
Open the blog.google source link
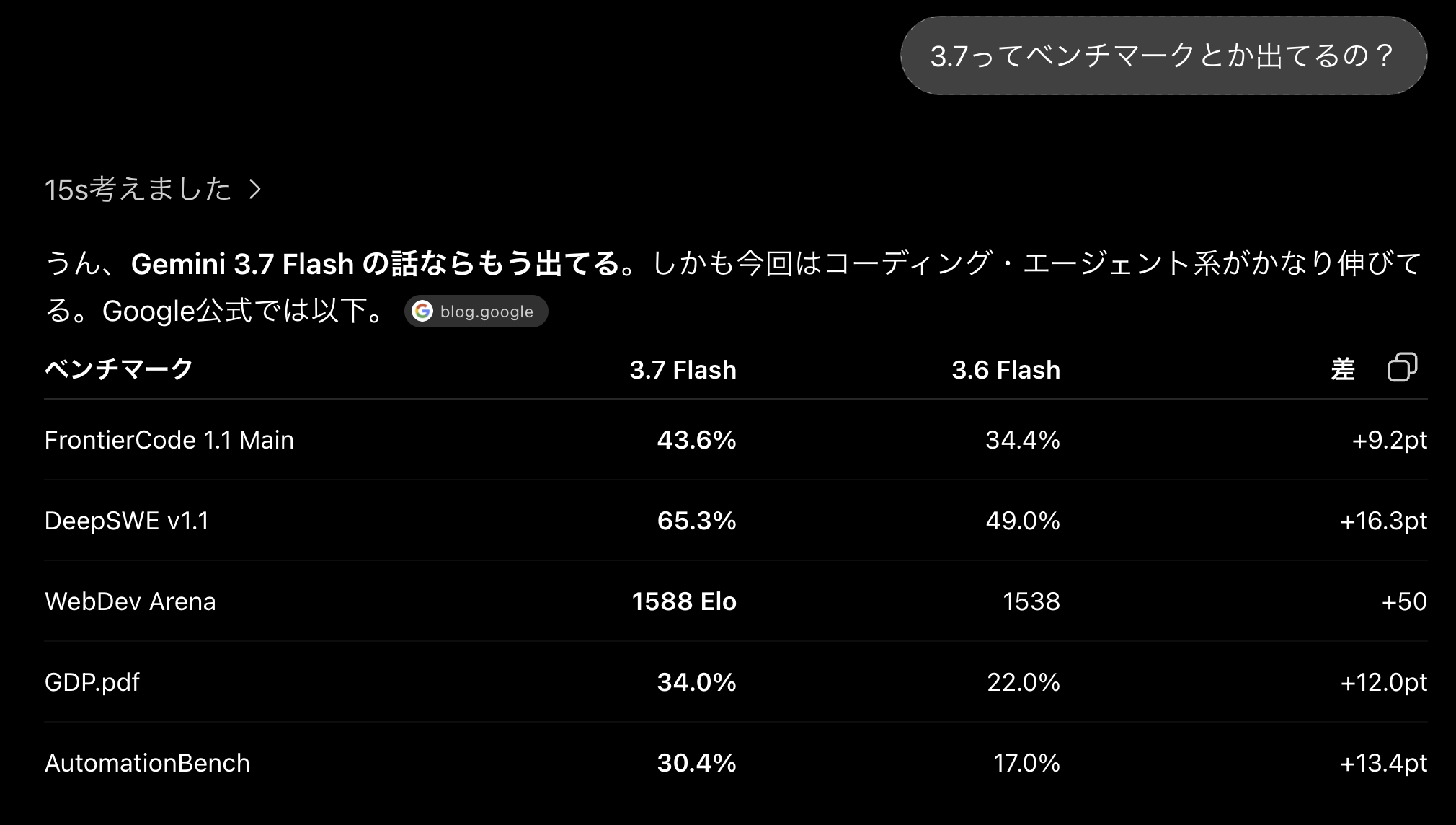click(x=476, y=312)
